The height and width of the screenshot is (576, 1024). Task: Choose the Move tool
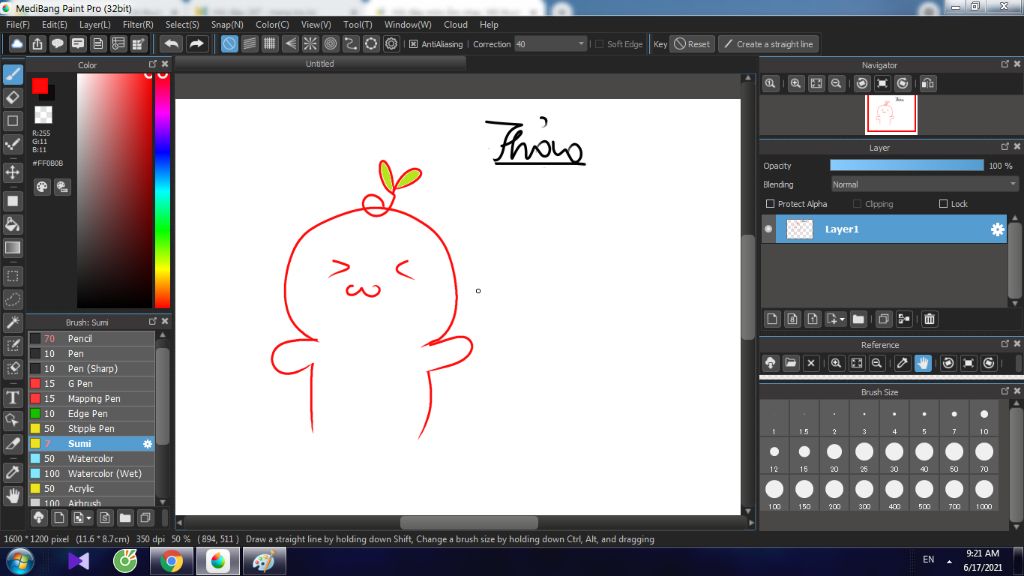click(13, 172)
